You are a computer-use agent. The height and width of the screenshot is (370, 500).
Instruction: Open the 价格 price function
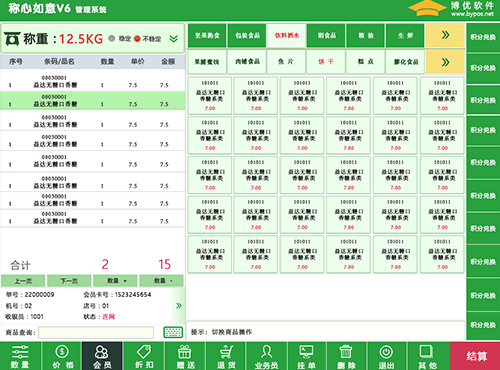[x=62, y=356]
